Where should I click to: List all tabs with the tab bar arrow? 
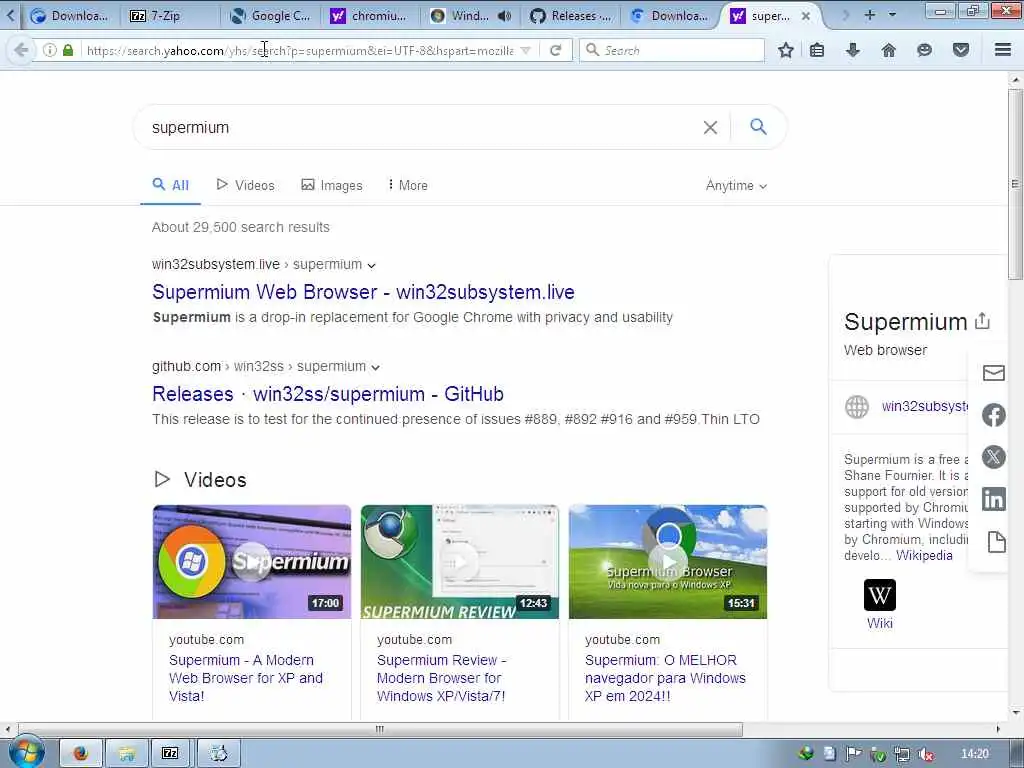(892, 14)
